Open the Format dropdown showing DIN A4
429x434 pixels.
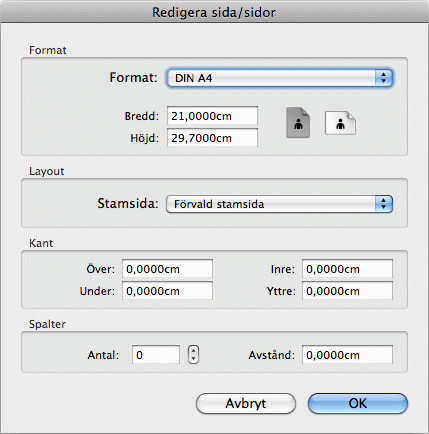point(279,78)
